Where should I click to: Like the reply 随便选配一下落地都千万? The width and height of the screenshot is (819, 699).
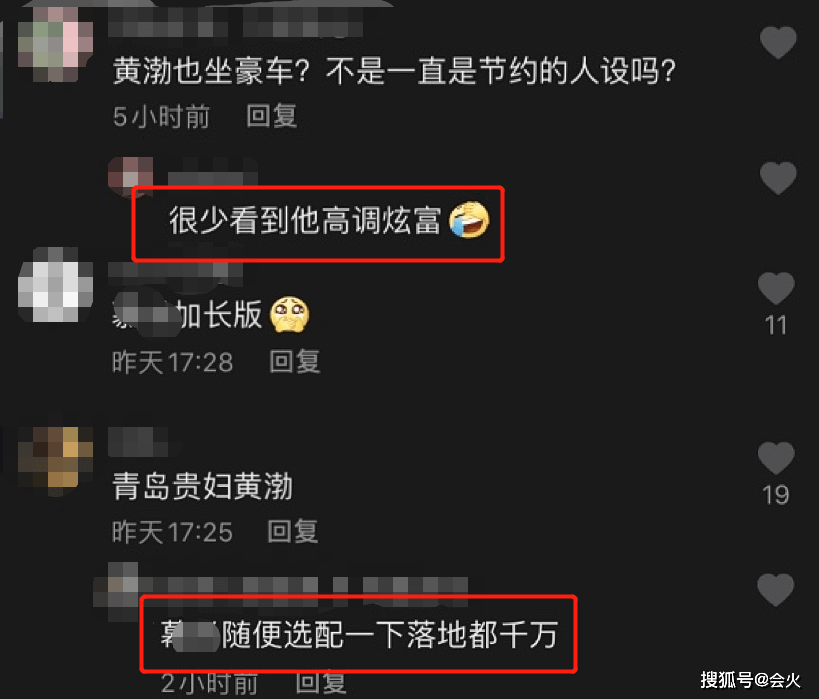pyautogui.click(x=776, y=589)
